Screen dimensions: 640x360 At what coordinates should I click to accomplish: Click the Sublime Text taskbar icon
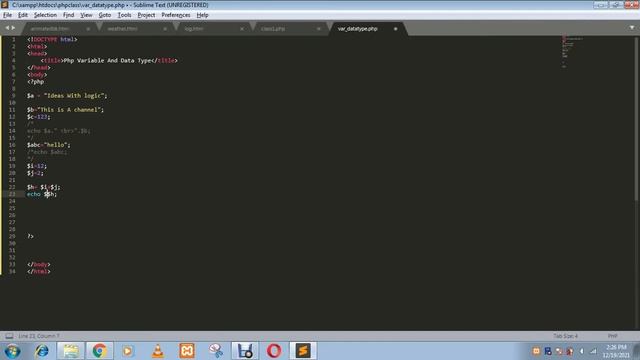point(303,351)
